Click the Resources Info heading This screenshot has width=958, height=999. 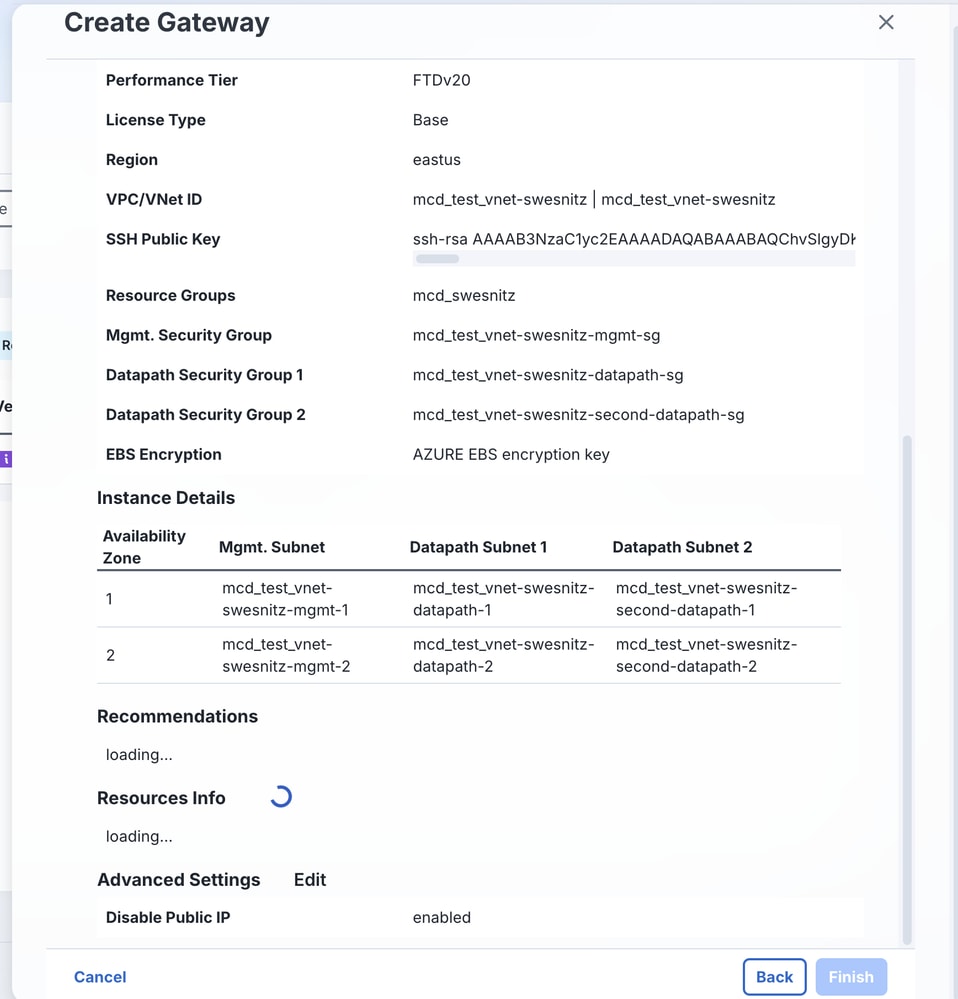(x=161, y=798)
